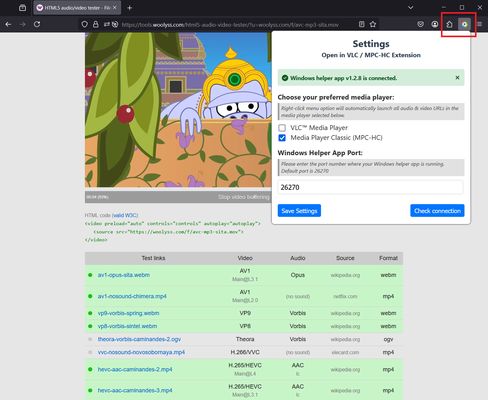488x400 pixels.
Task: Close the HTML5 audio/video tester tab
Action: [x=115, y=7]
